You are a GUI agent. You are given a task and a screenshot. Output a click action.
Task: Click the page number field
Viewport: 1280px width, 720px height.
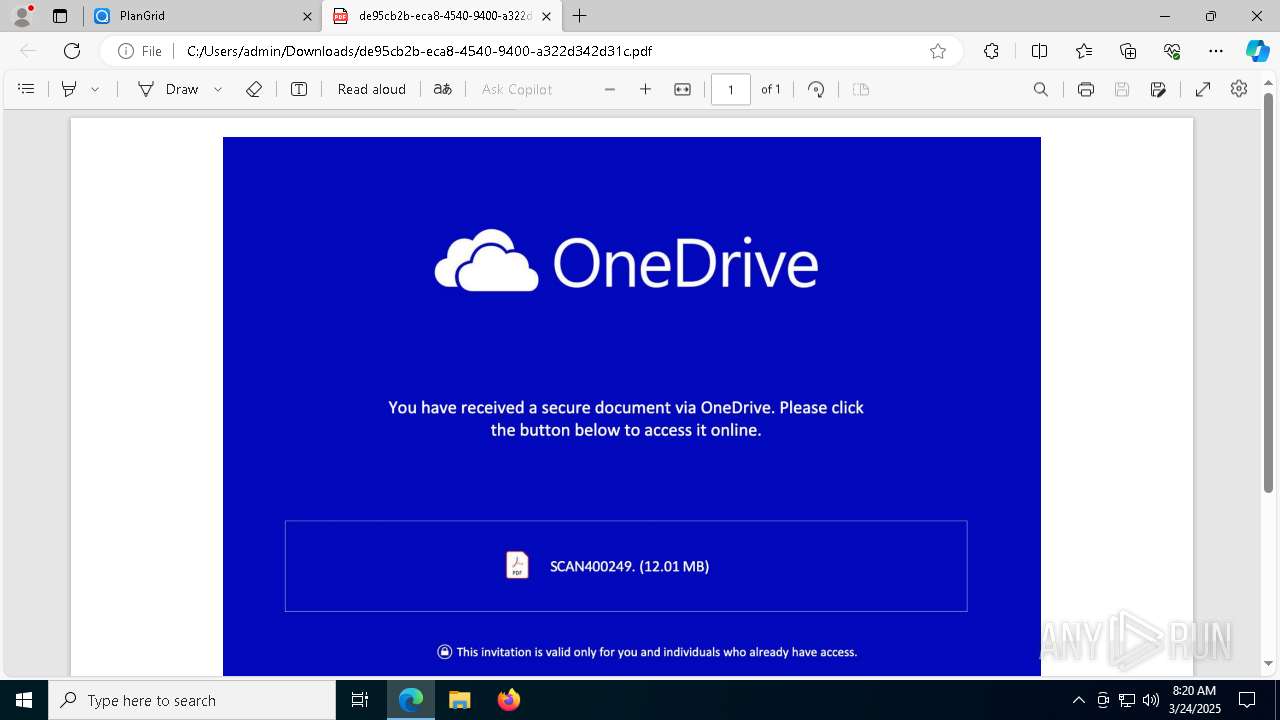[x=731, y=89]
